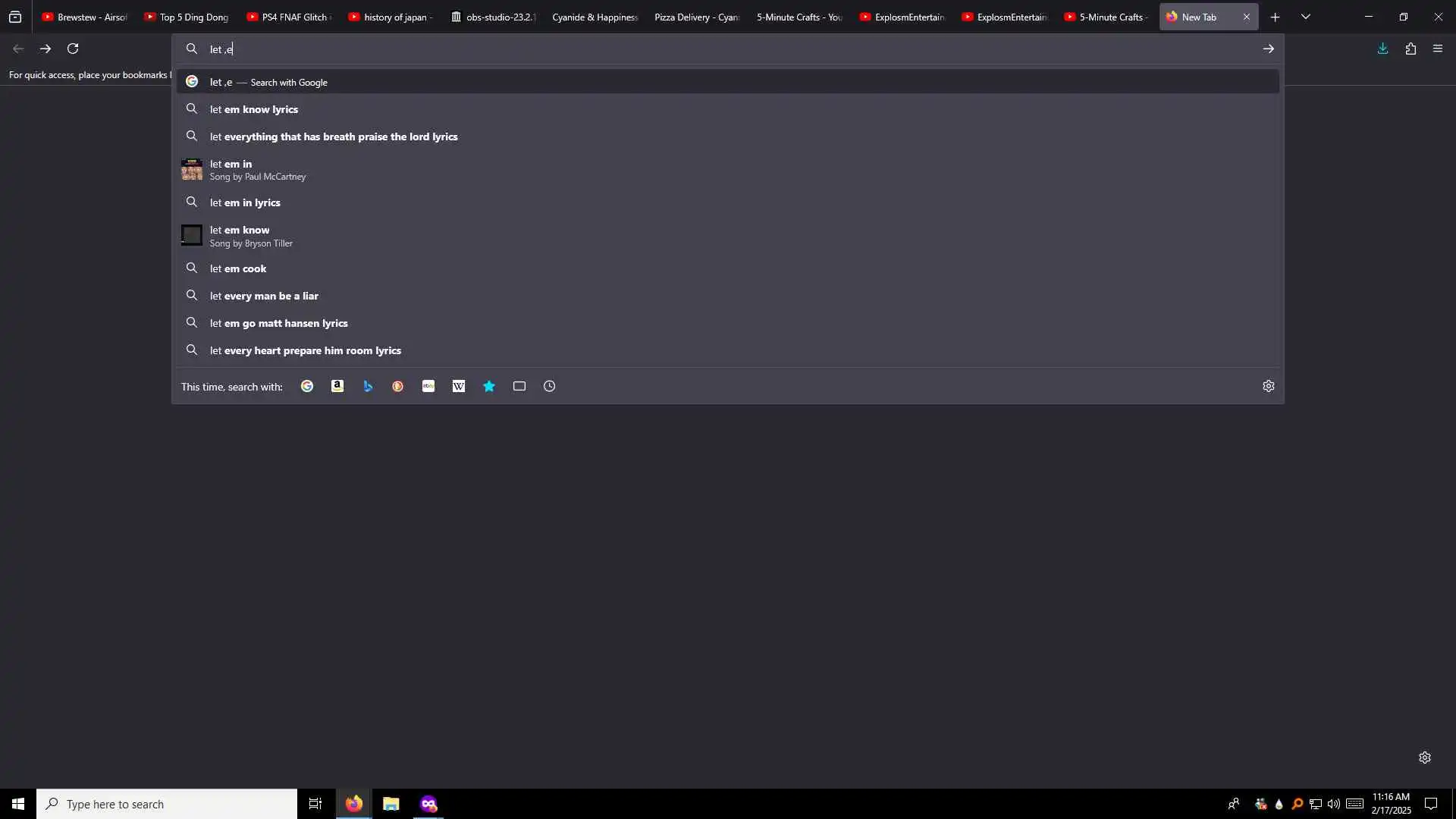Search history using clock icon
This screenshot has height=819, width=1456.
(x=550, y=386)
